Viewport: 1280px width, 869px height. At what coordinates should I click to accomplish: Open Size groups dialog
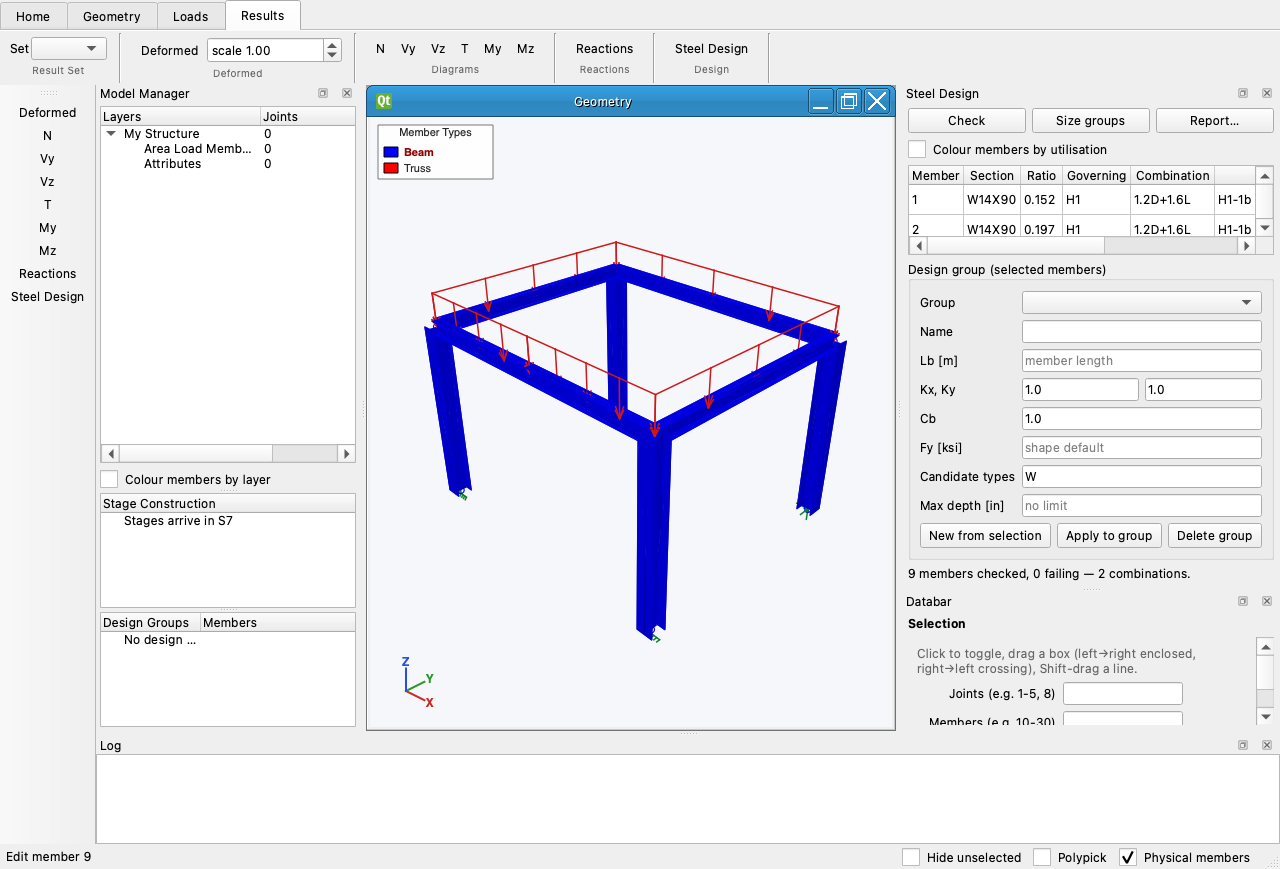pyautogui.click(x=1090, y=120)
